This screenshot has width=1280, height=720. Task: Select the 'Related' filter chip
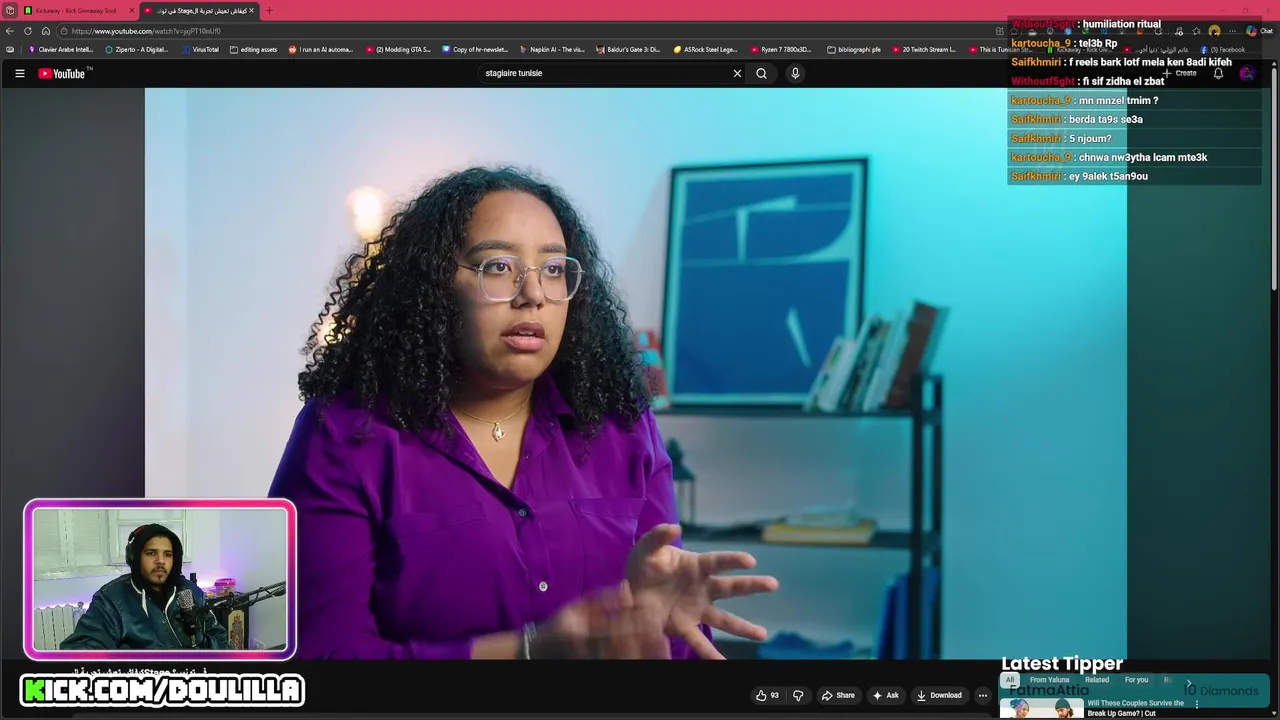coord(1097,680)
